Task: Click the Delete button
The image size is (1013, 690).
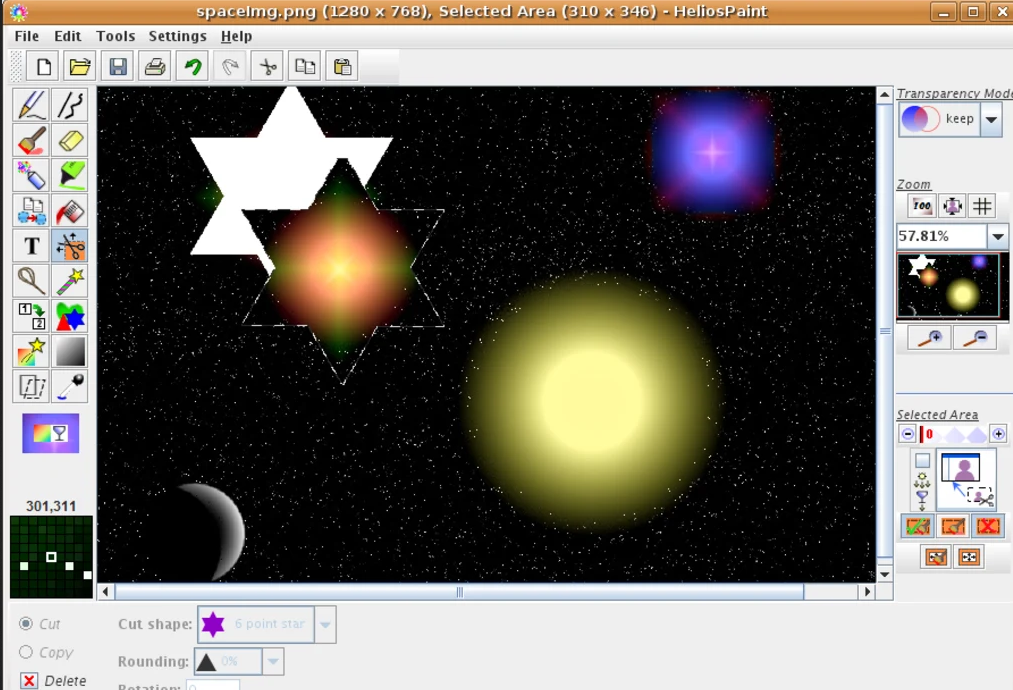Action: (30, 681)
